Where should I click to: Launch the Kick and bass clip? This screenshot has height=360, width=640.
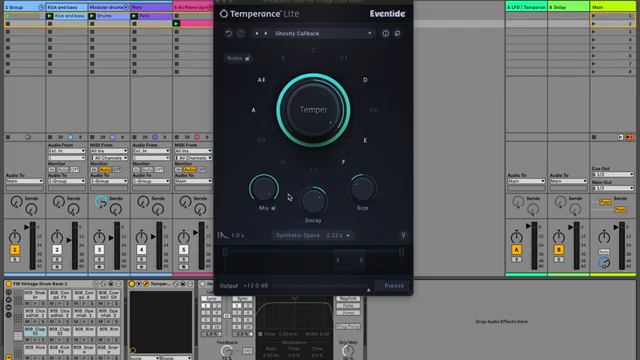[50, 16]
